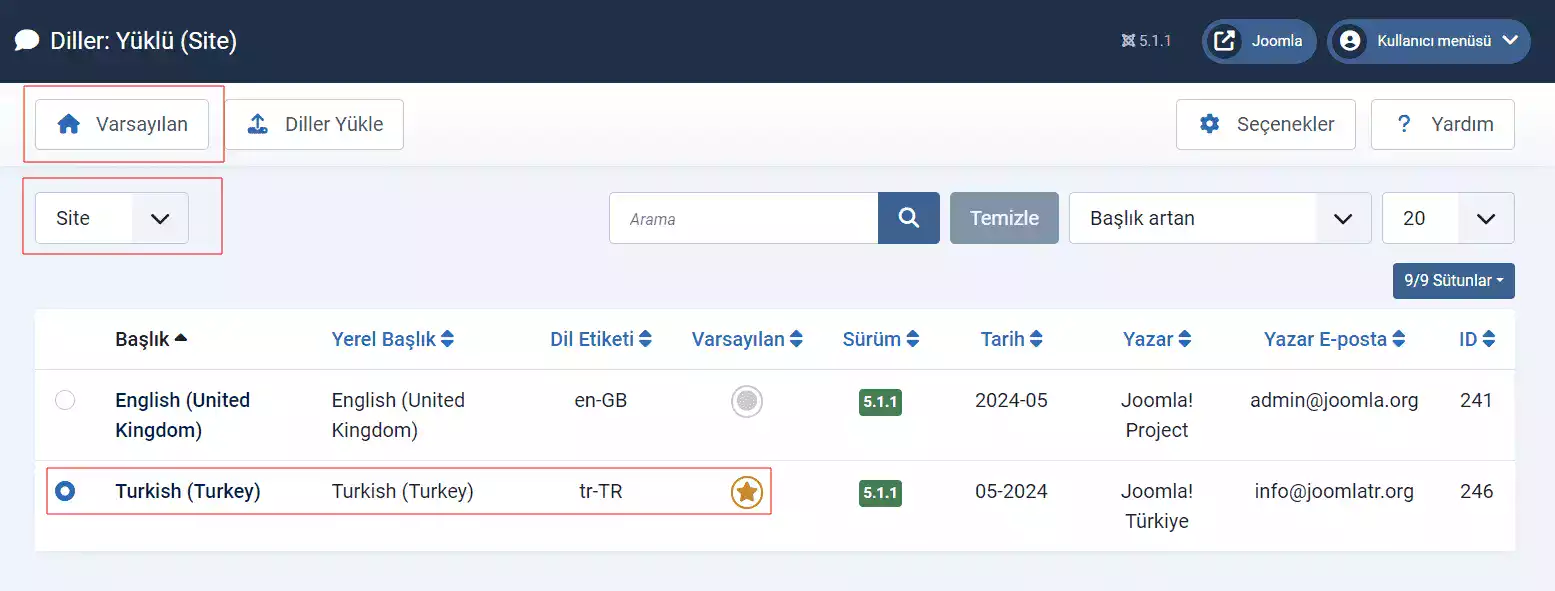Open the list limit dropdown showing 20
Screen dimensions: 1555x591
pyautogui.click(x=1447, y=218)
